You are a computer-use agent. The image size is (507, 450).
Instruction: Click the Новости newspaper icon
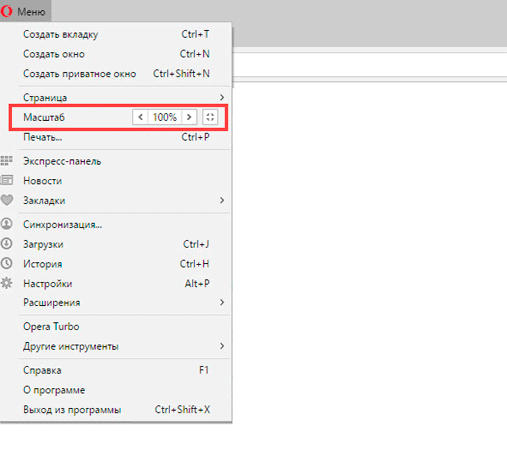[7, 180]
